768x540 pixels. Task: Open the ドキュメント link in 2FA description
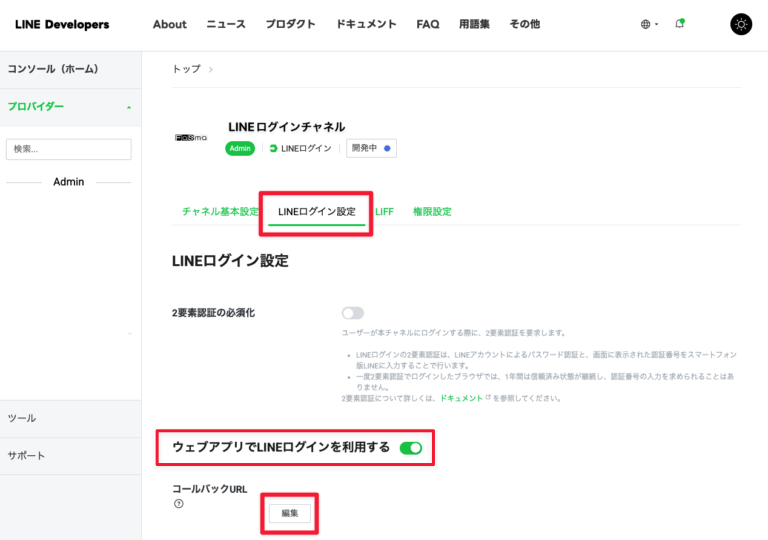tap(461, 398)
